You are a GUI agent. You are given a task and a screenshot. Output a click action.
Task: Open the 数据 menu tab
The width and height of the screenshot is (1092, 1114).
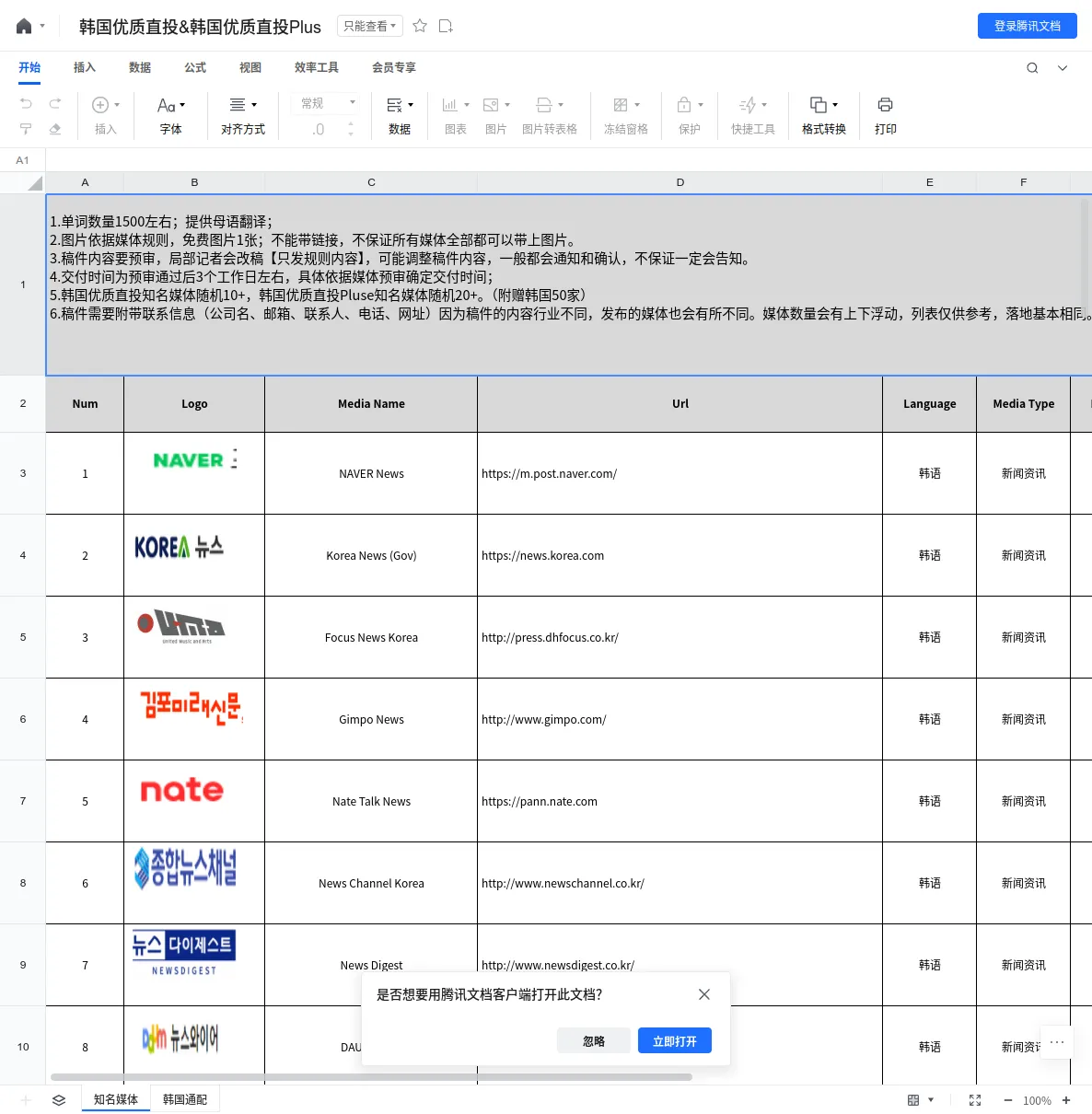(140, 67)
